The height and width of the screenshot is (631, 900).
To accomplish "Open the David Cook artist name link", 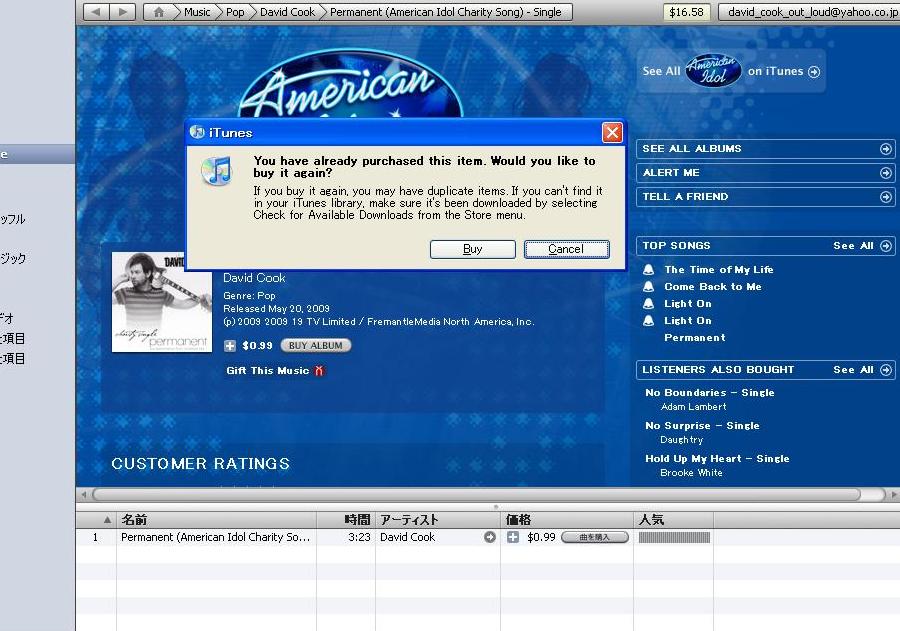I will click(254, 278).
